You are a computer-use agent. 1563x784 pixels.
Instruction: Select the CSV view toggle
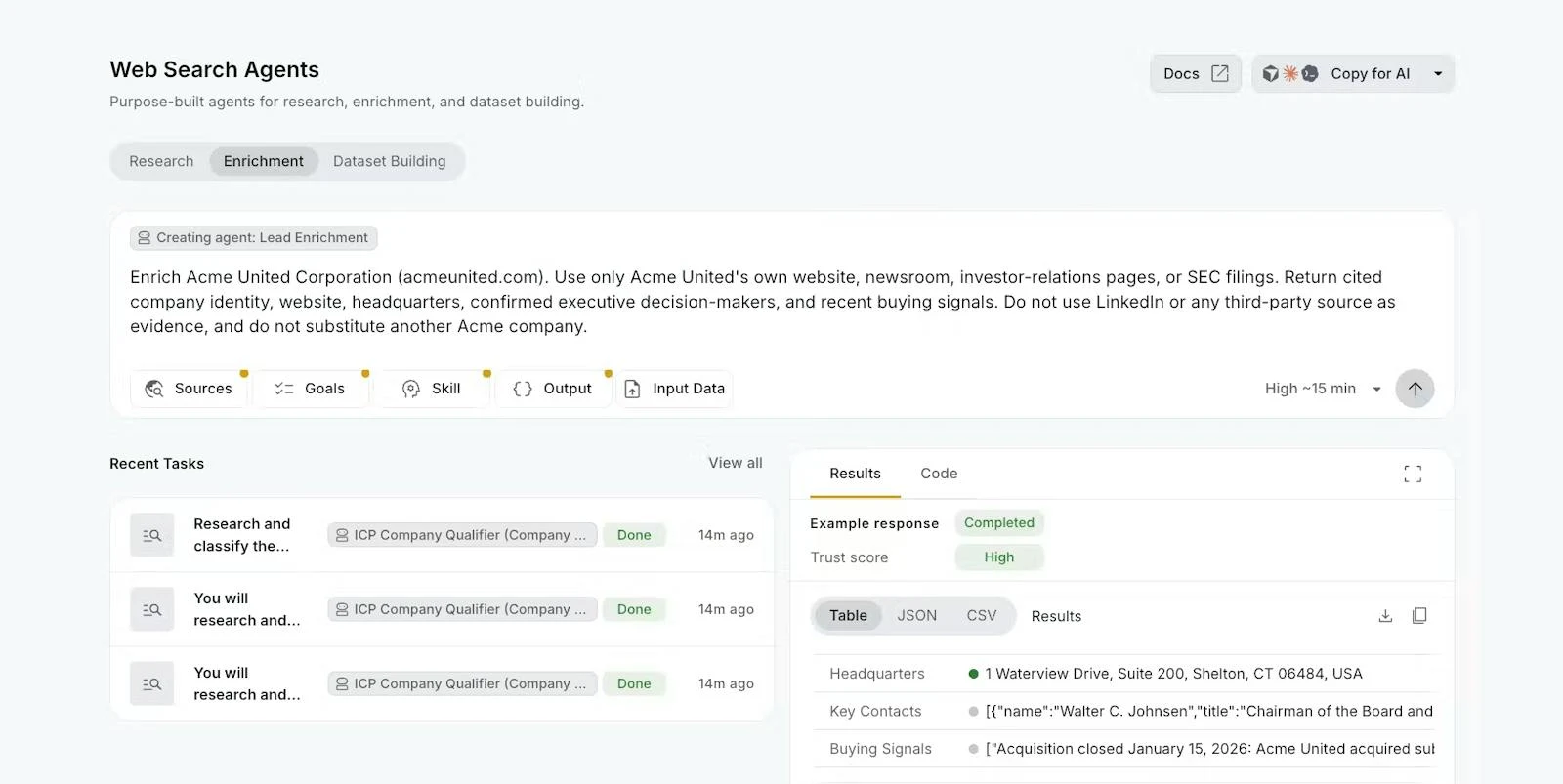point(982,616)
